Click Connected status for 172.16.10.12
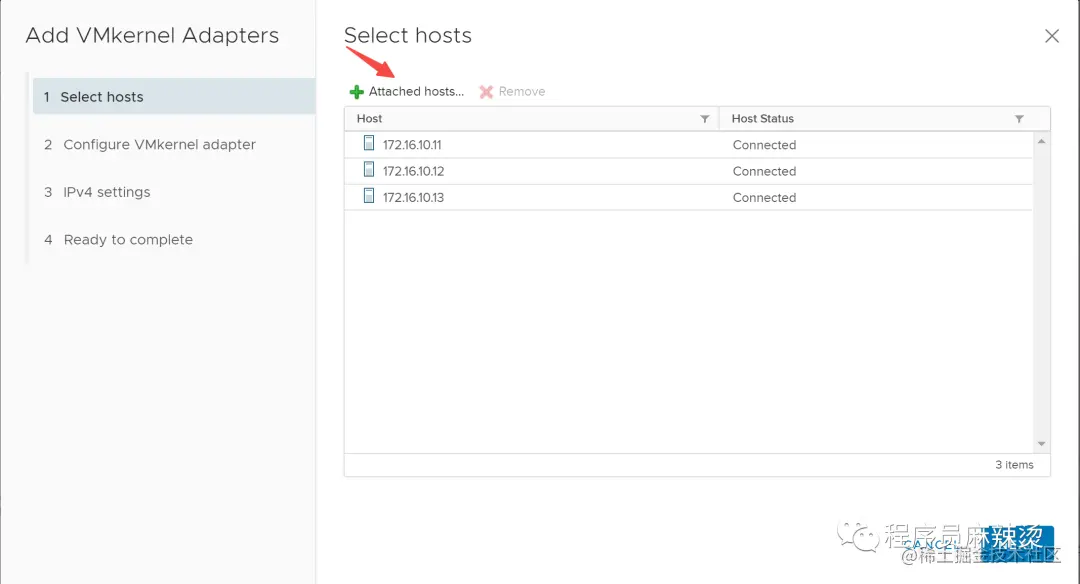The width and height of the screenshot is (1080, 584). (x=764, y=171)
